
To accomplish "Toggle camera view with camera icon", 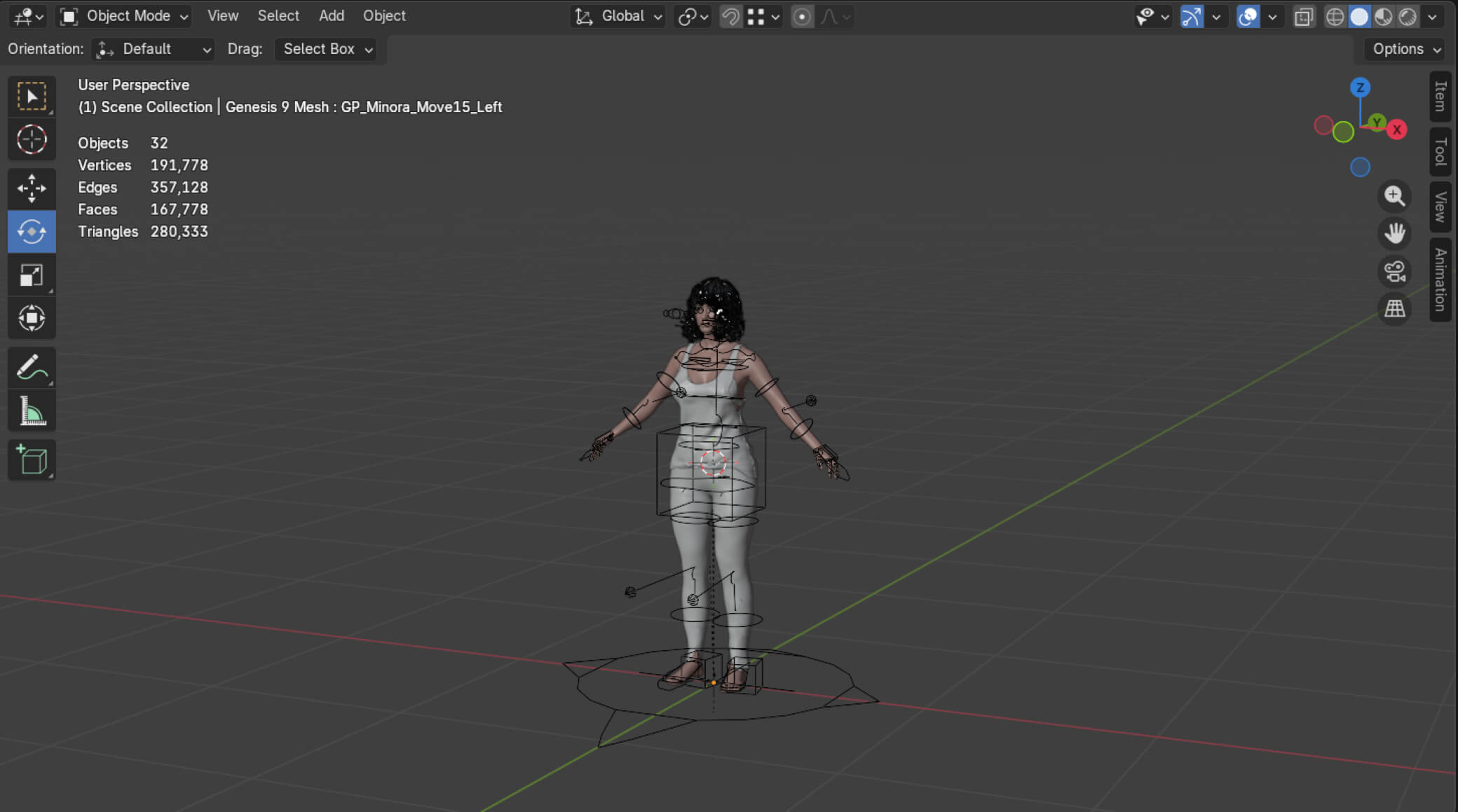I will 1394,271.
